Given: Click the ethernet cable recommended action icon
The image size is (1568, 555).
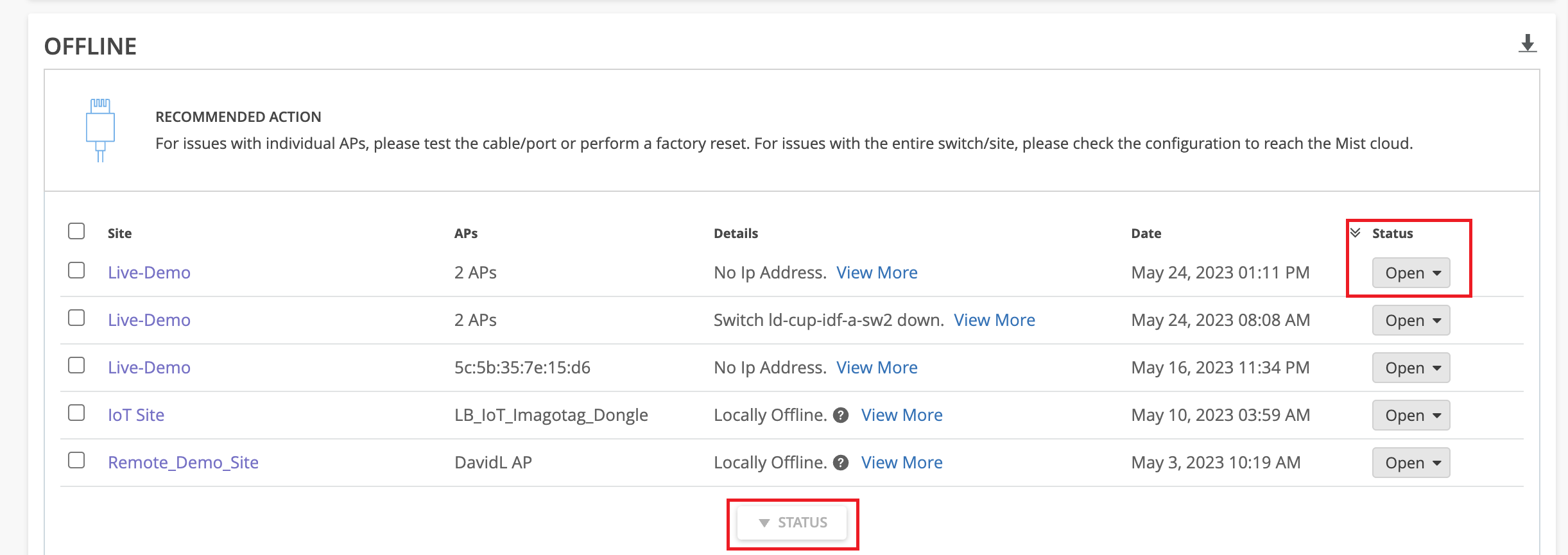Looking at the screenshot, I should pyautogui.click(x=100, y=130).
